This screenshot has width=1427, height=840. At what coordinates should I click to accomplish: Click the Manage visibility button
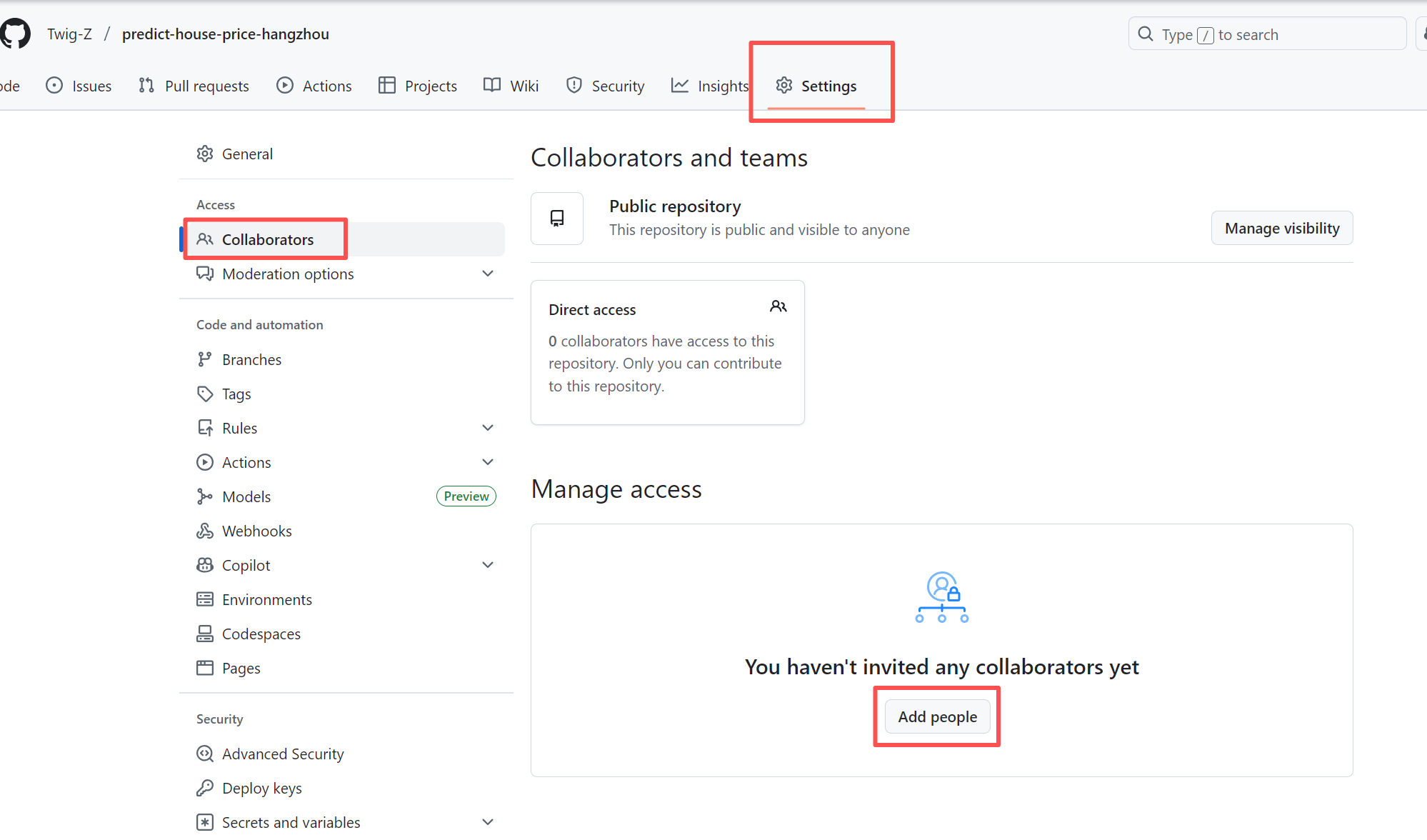tap(1281, 228)
